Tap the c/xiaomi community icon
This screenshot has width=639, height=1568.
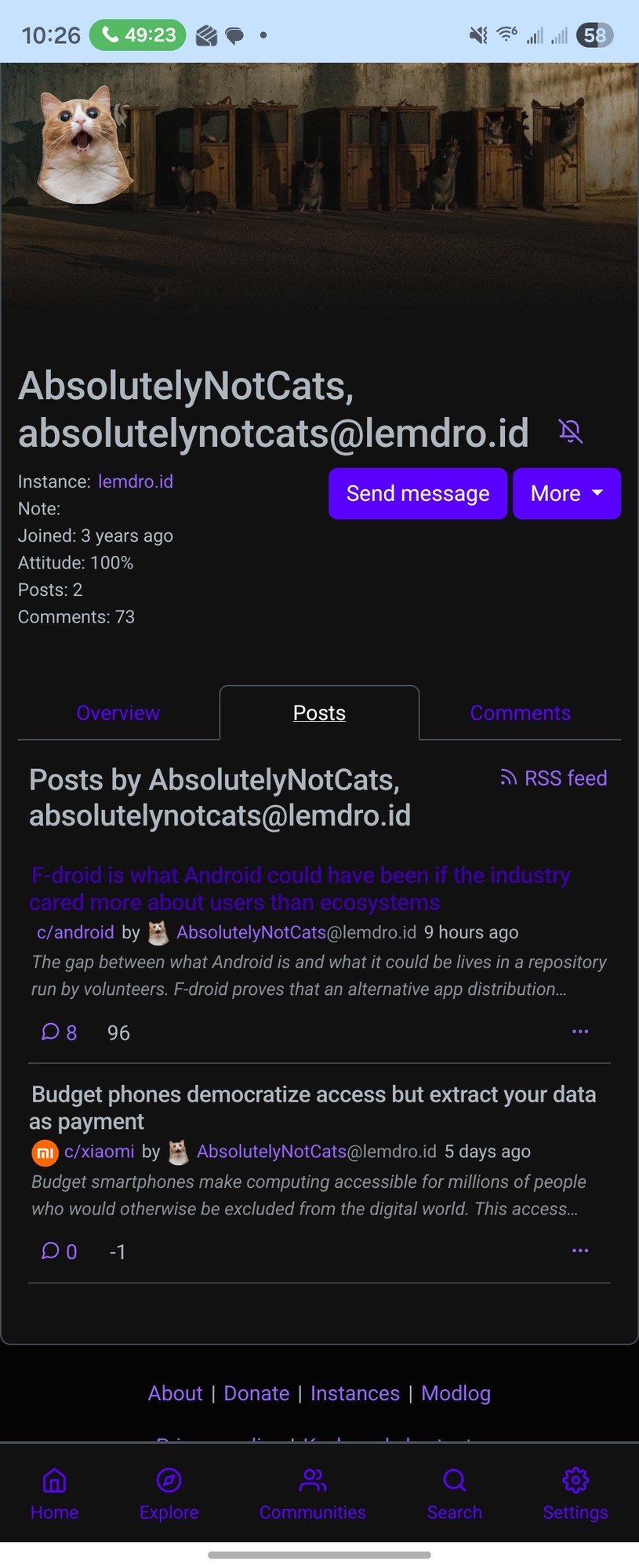click(45, 1152)
